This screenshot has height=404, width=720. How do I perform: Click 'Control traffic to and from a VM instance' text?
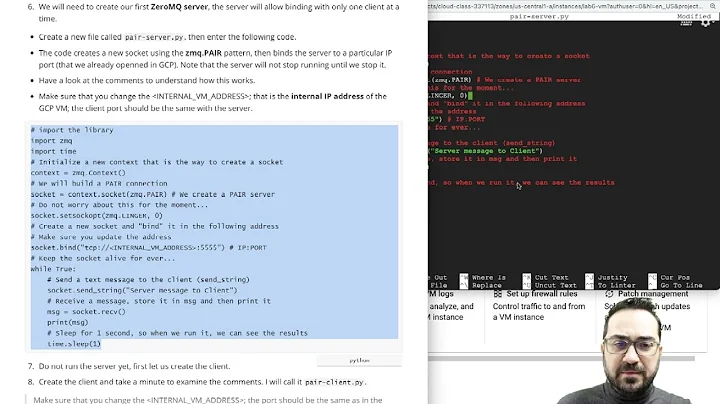tap(539, 312)
